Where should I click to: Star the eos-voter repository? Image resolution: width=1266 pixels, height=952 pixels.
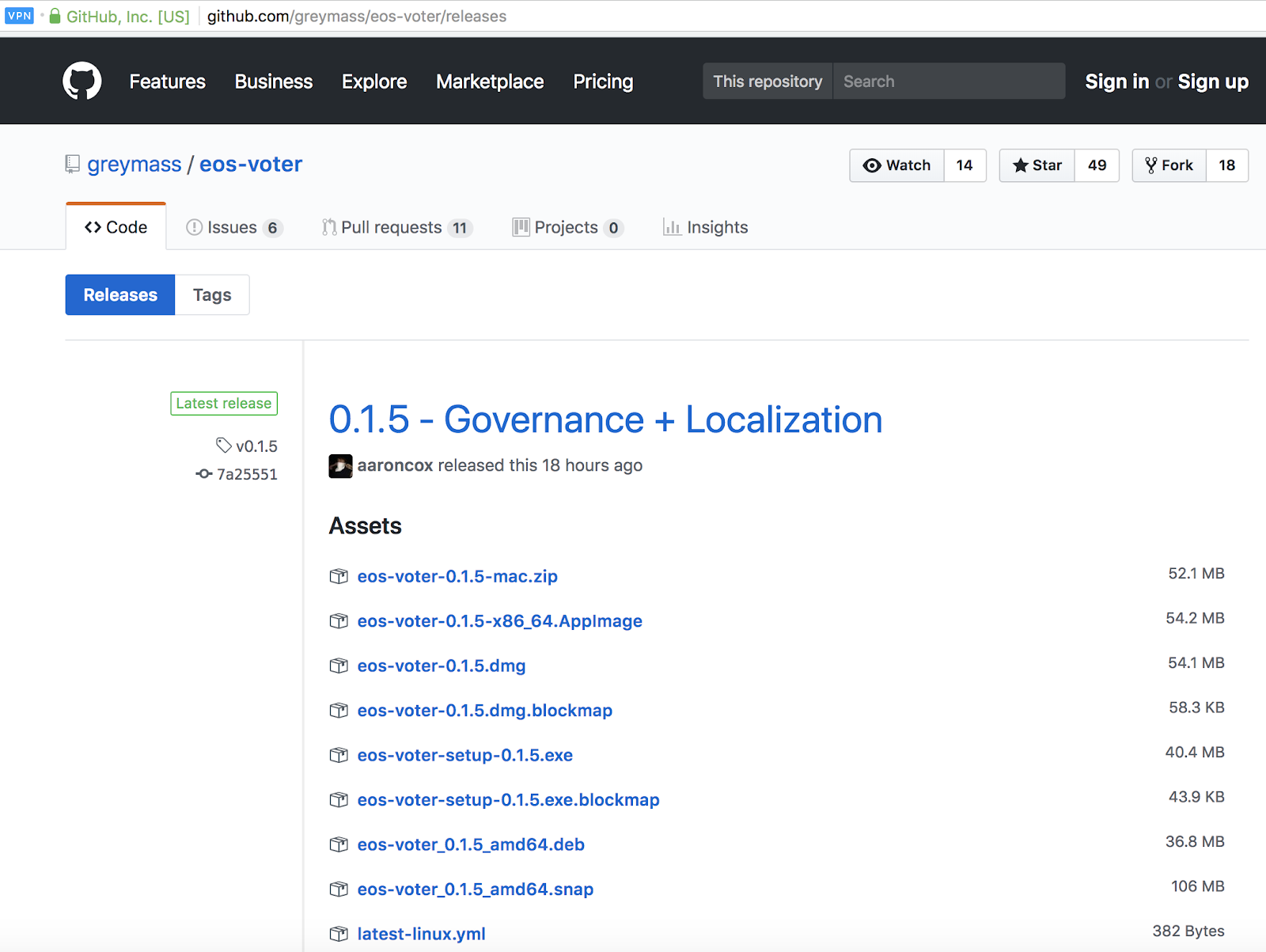(x=1037, y=165)
